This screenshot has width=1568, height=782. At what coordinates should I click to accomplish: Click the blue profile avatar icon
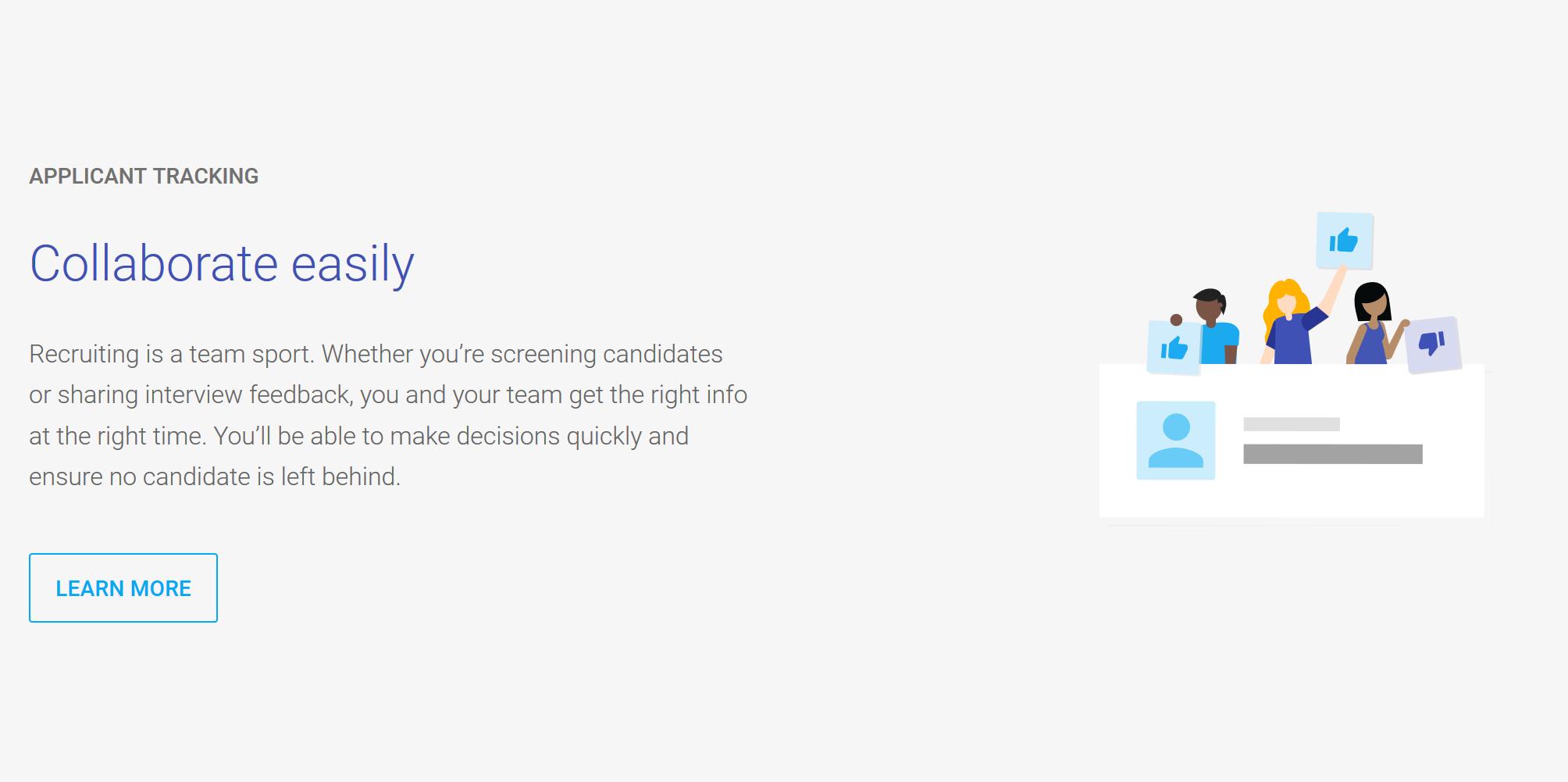[x=1175, y=441]
